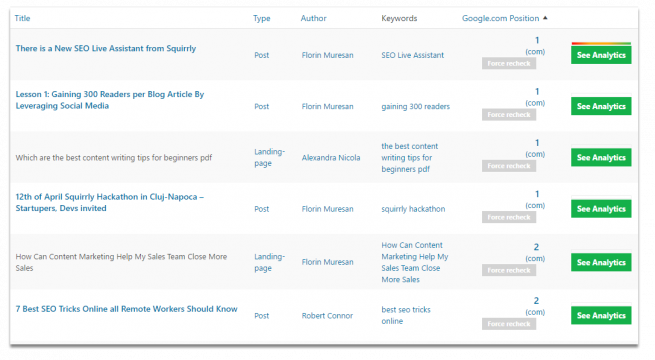Click the colored progress bar above first See Analytics

pos(601,43)
